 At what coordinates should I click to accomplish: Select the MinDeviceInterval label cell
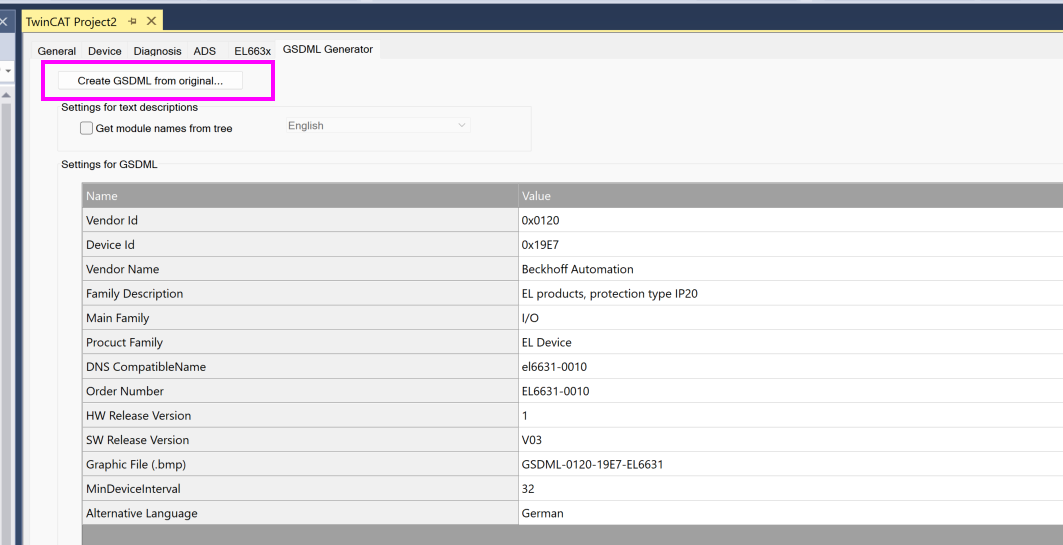pyautogui.click(x=300, y=489)
